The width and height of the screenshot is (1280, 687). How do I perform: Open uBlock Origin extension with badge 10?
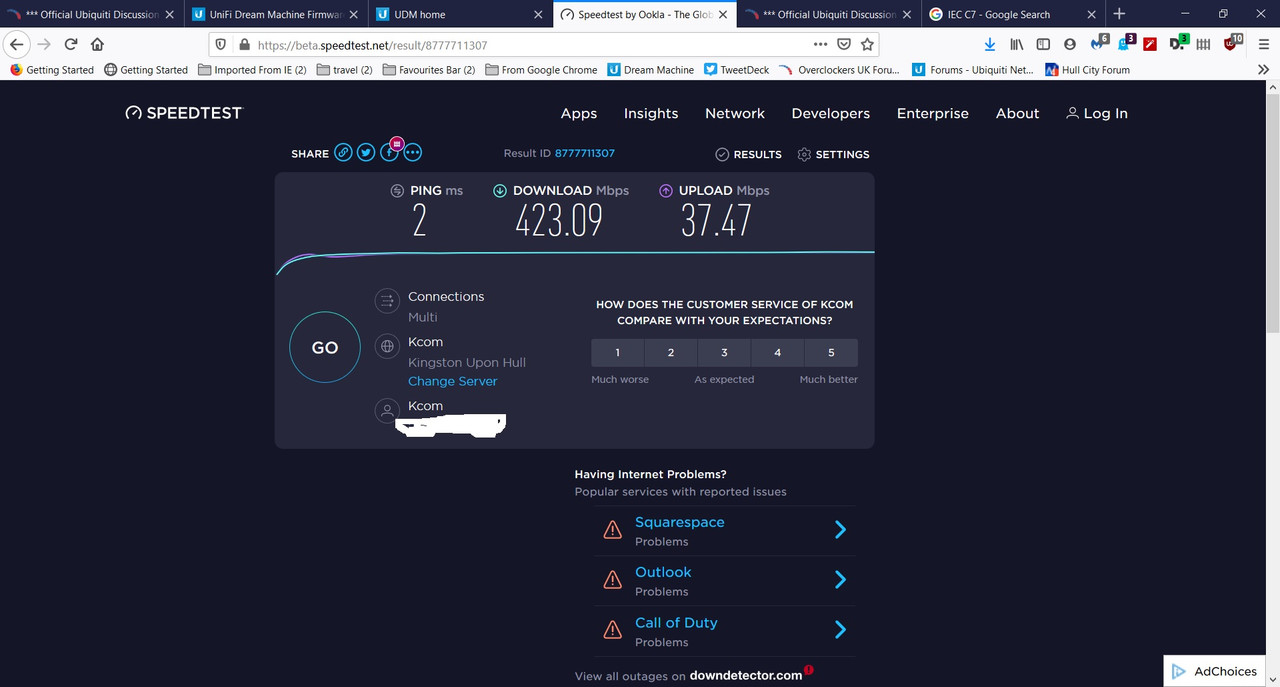1233,43
